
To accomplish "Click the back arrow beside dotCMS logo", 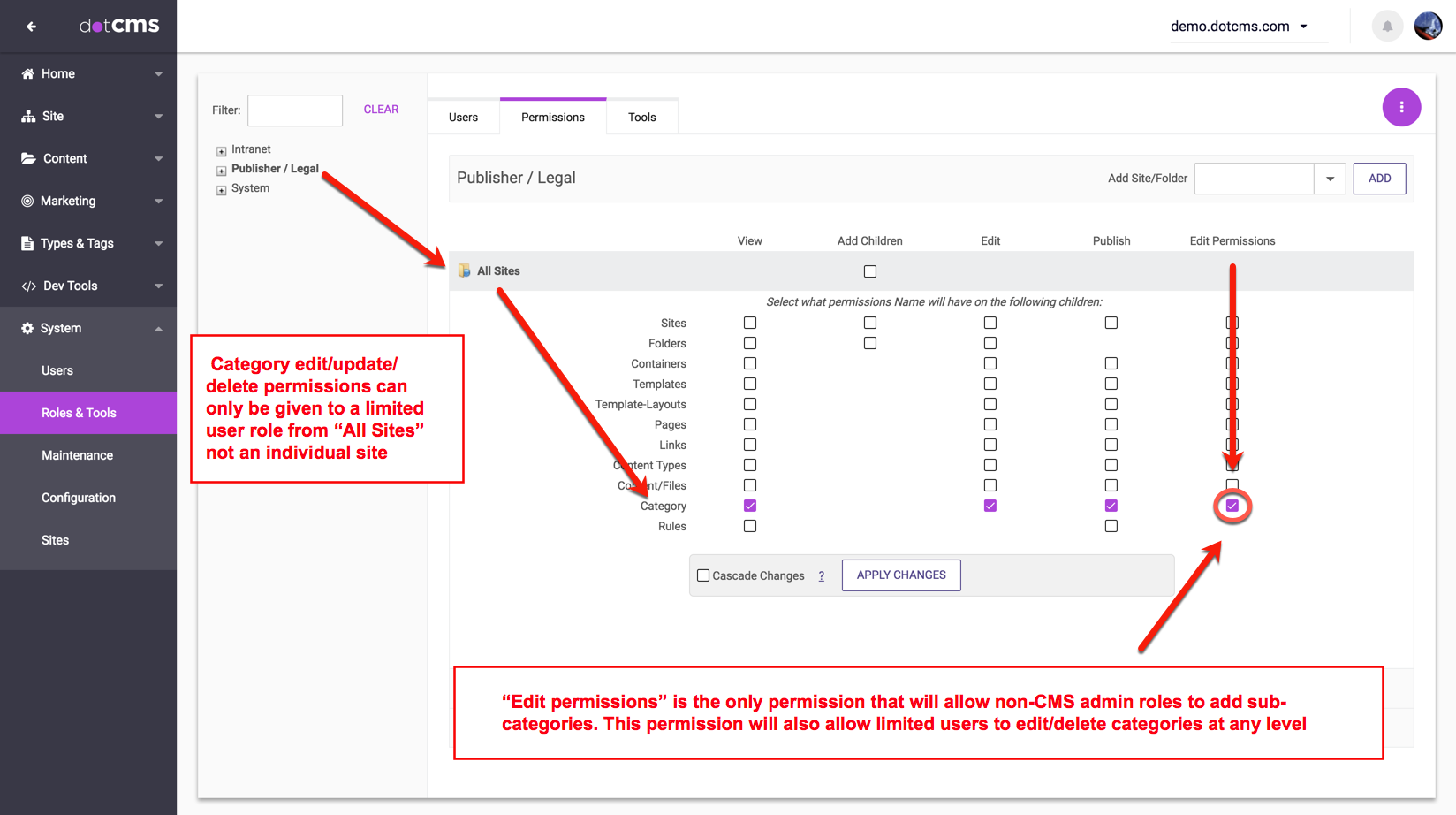I will 31,27.
